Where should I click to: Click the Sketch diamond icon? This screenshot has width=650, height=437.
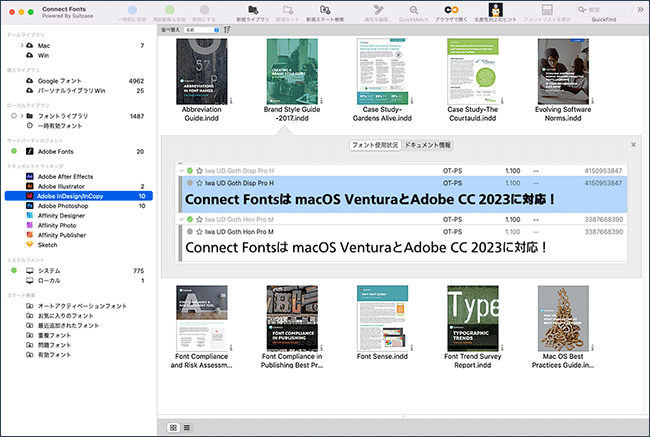point(29,245)
